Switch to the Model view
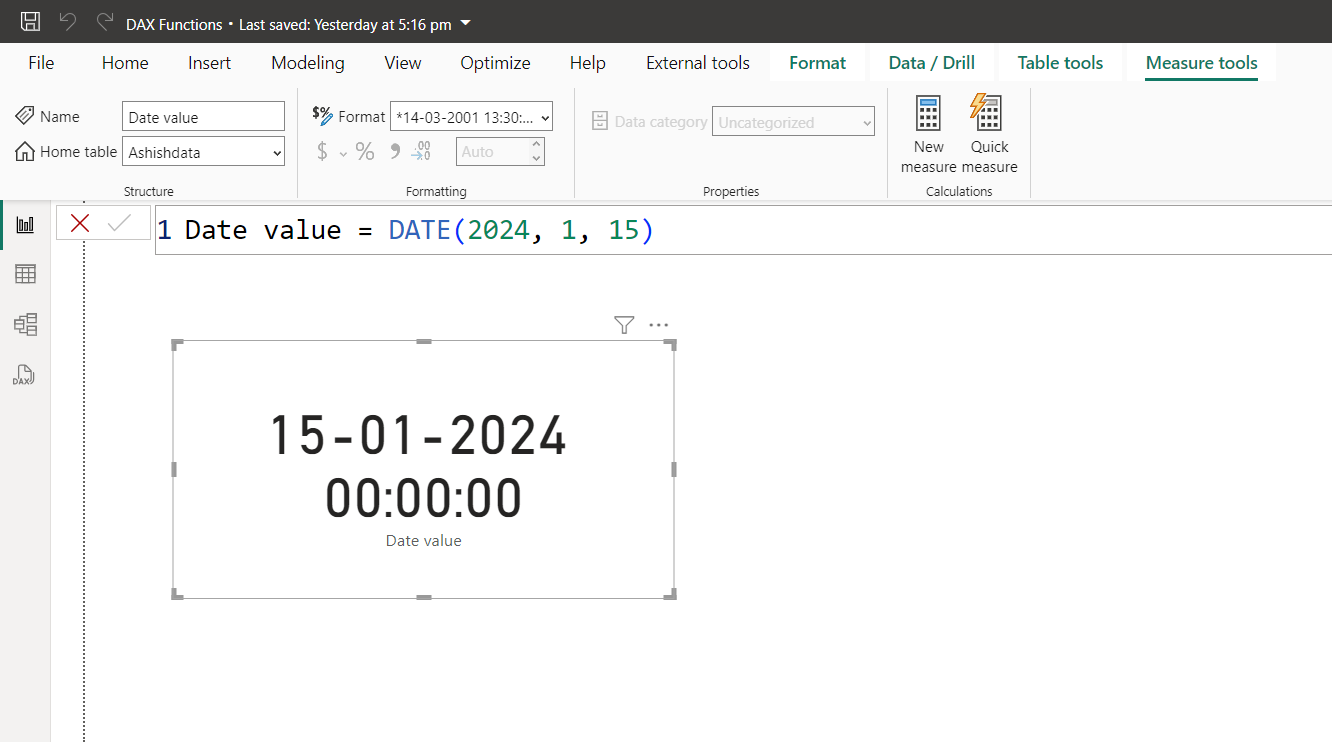 coord(25,324)
